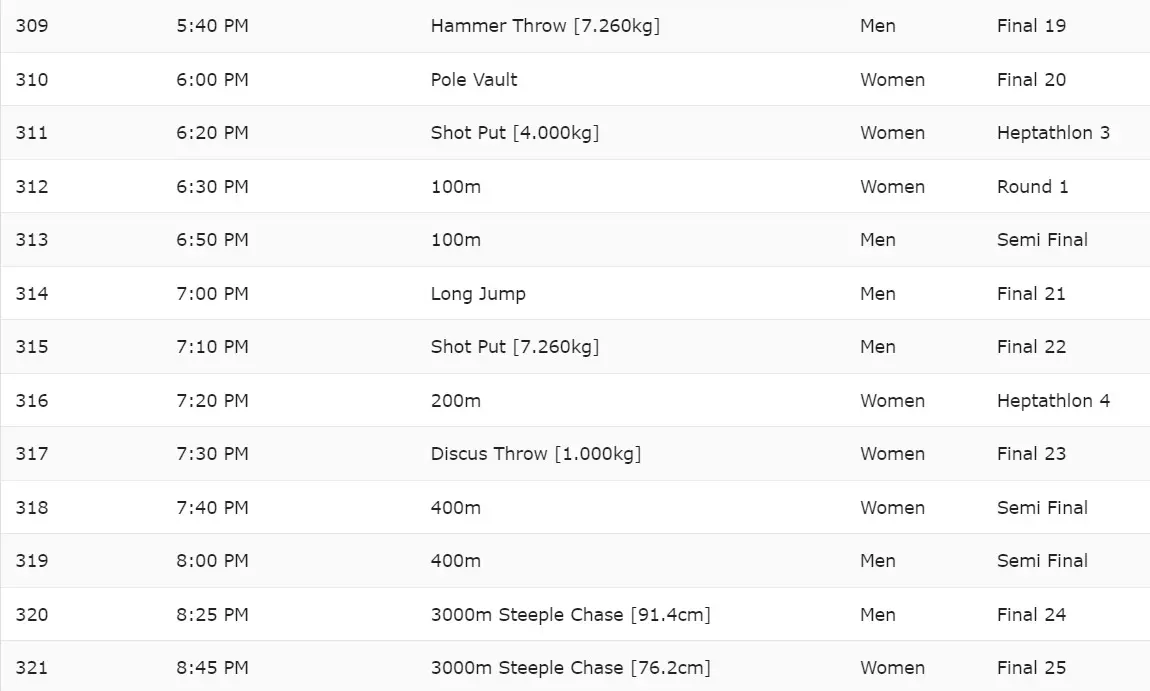Open the men's 3000m Steeple Chase [91.4cm]
This screenshot has width=1150, height=691.
tap(570, 615)
